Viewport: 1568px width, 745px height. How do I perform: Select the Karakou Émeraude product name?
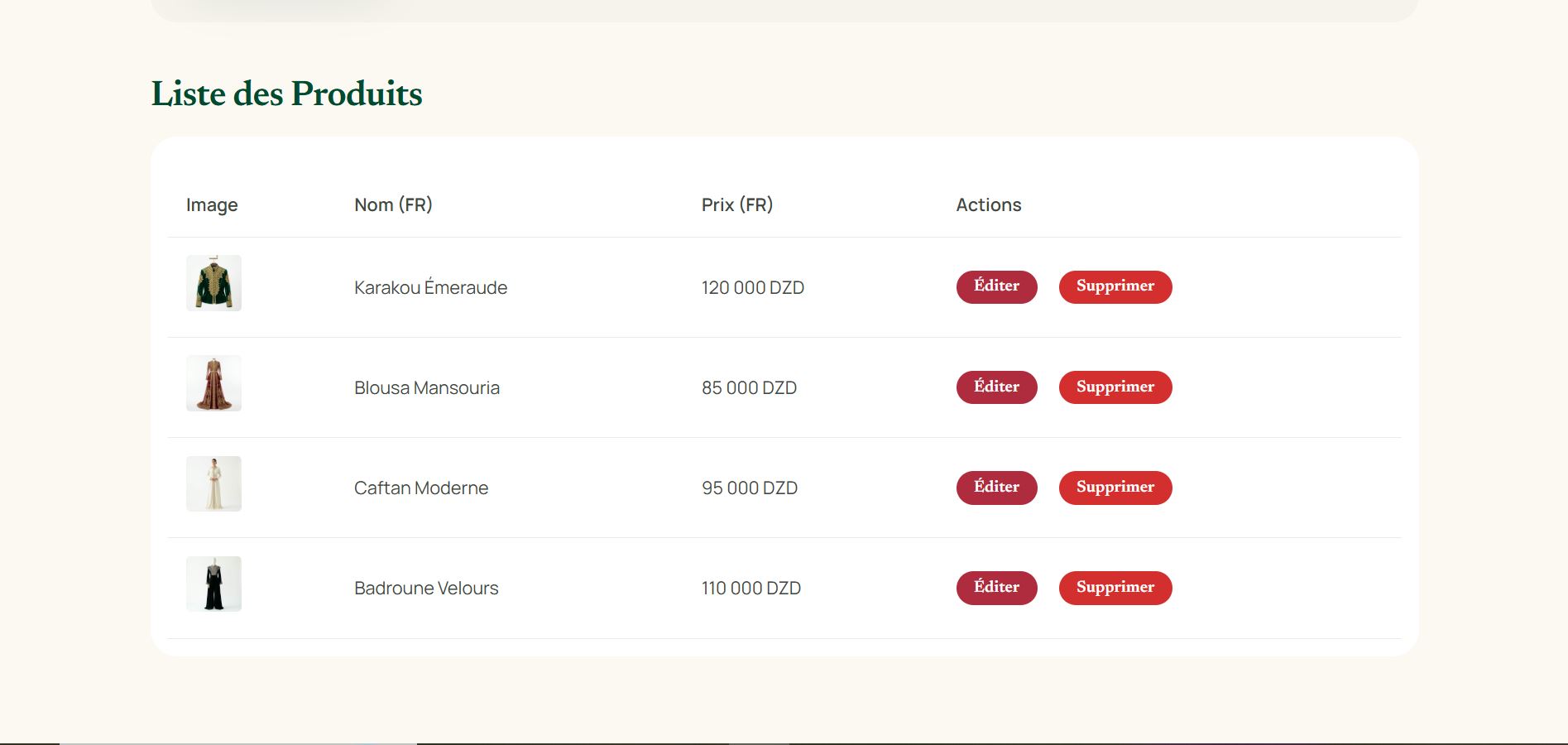pyautogui.click(x=430, y=287)
